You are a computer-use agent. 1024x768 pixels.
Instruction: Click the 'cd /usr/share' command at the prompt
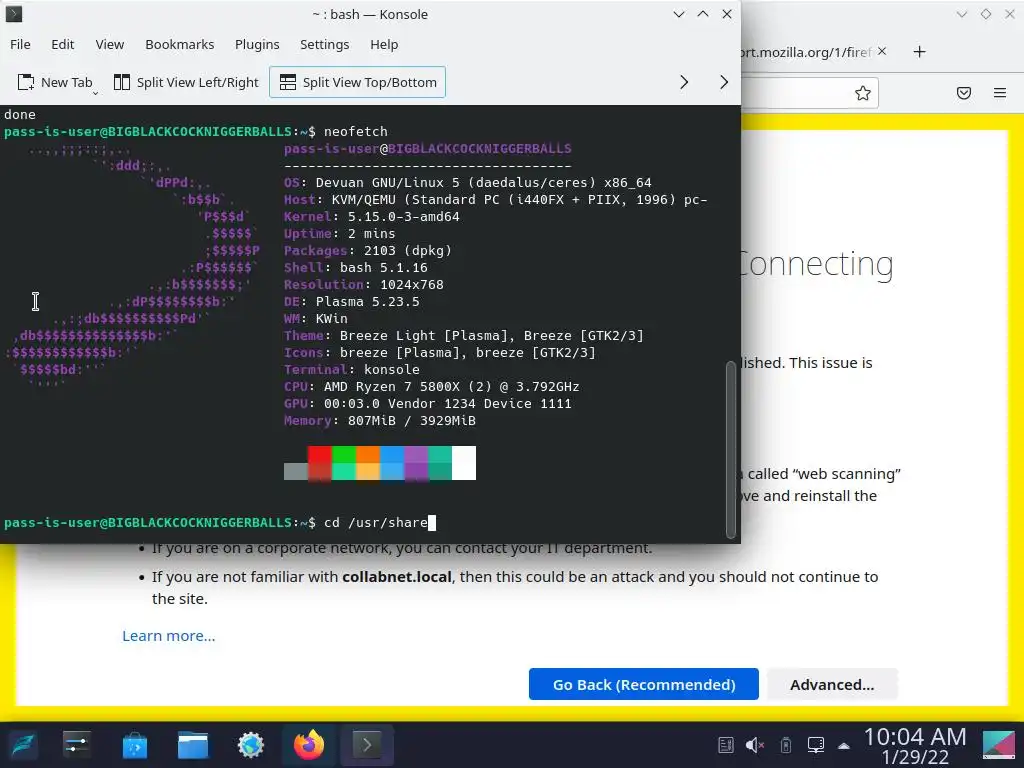[376, 522]
